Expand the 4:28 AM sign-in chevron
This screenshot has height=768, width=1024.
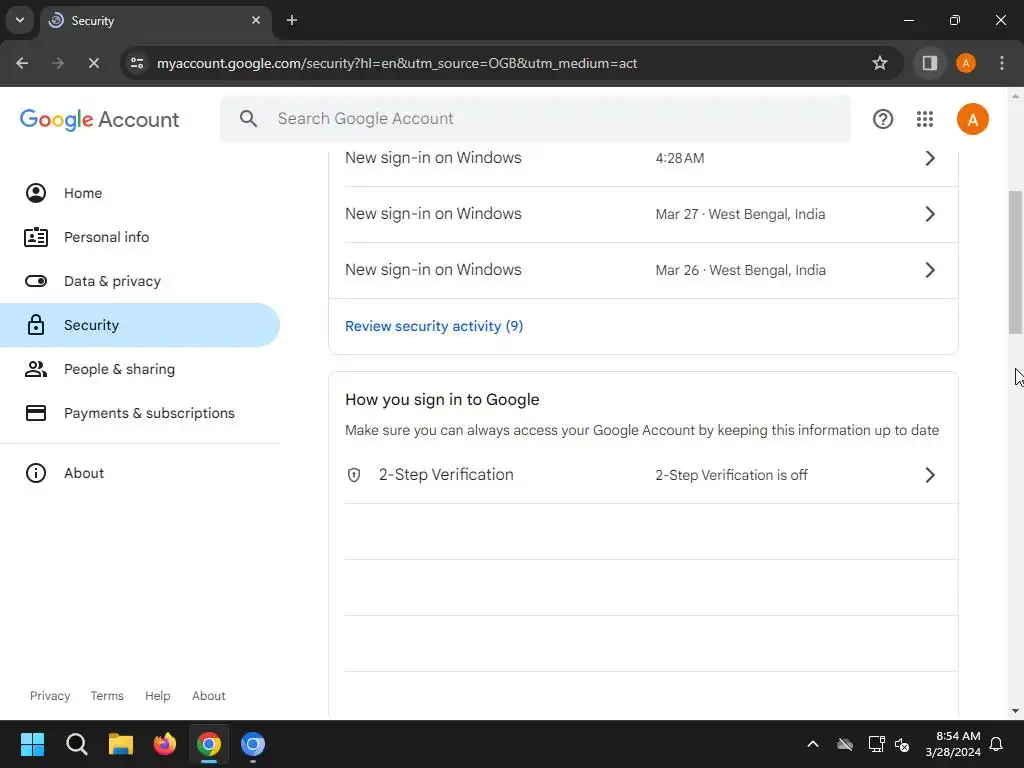click(x=930, y=158)
